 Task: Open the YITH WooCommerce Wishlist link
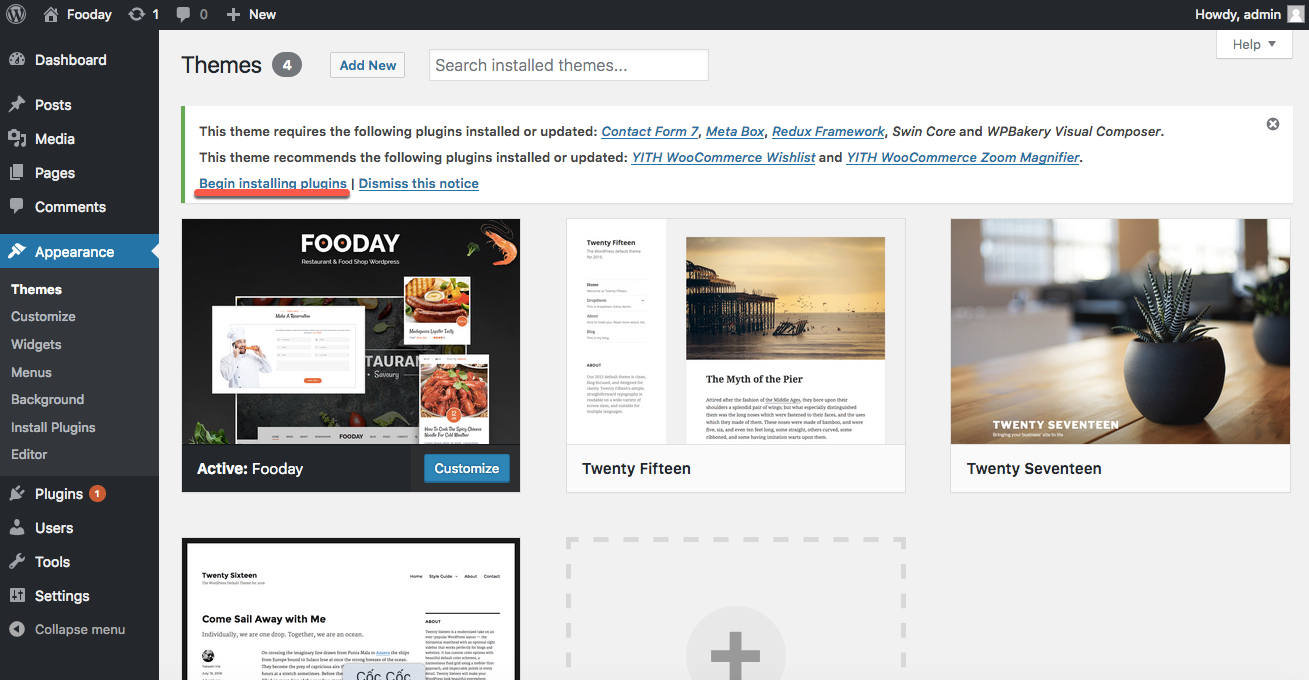click(723, 157)
